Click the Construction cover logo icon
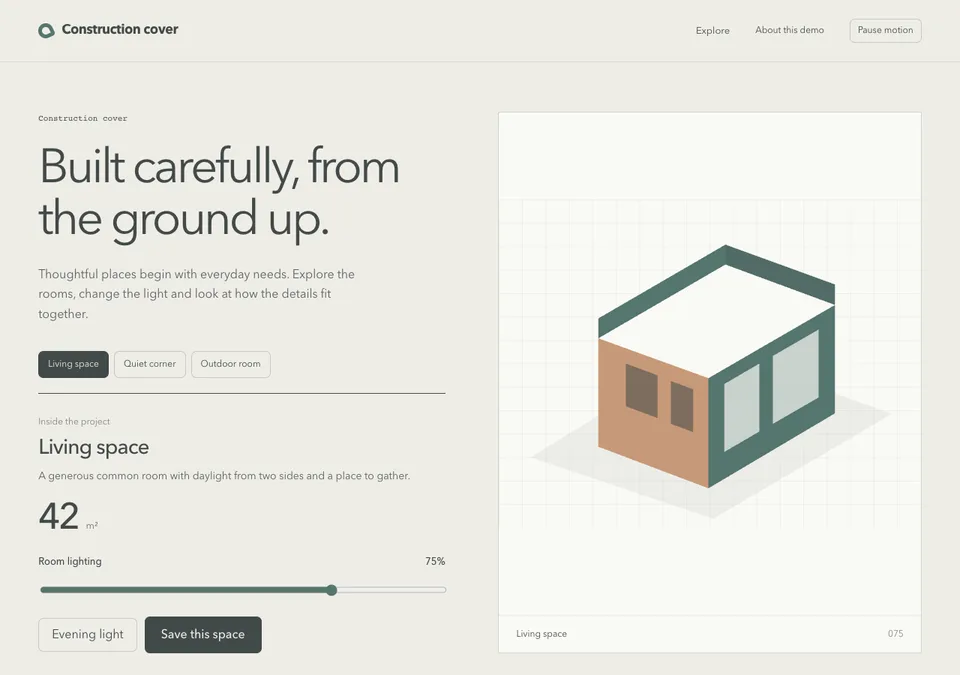Viewport: 960px width, 675px height. [47, 30]
